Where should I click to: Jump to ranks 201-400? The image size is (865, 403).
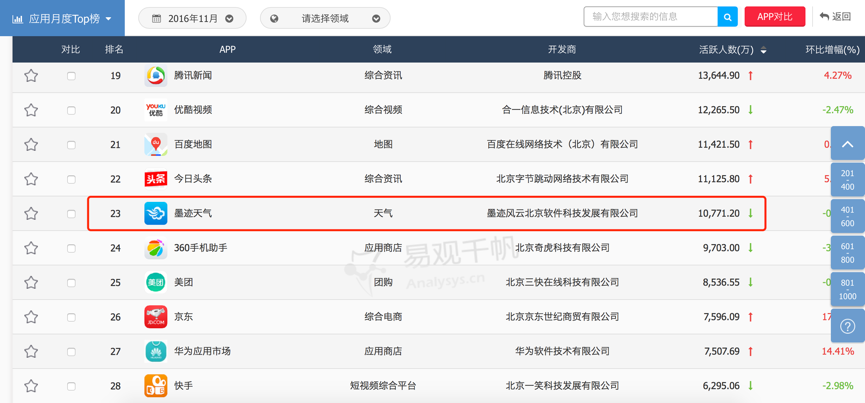point(847,180)
